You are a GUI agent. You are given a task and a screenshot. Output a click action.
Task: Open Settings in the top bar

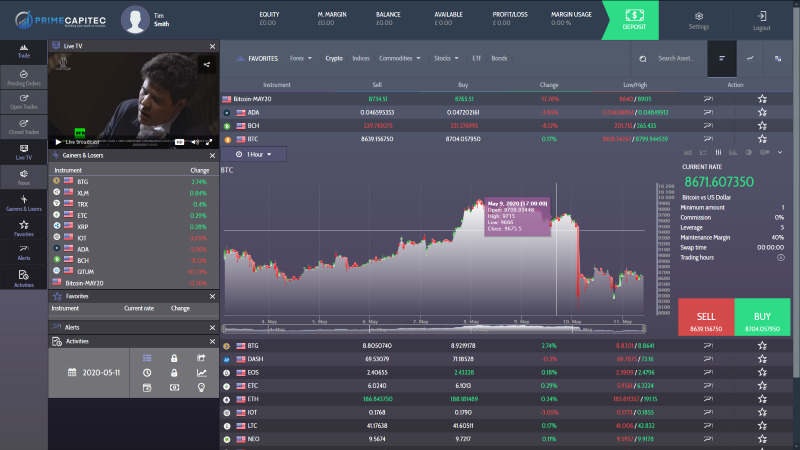tap(698, 21)
